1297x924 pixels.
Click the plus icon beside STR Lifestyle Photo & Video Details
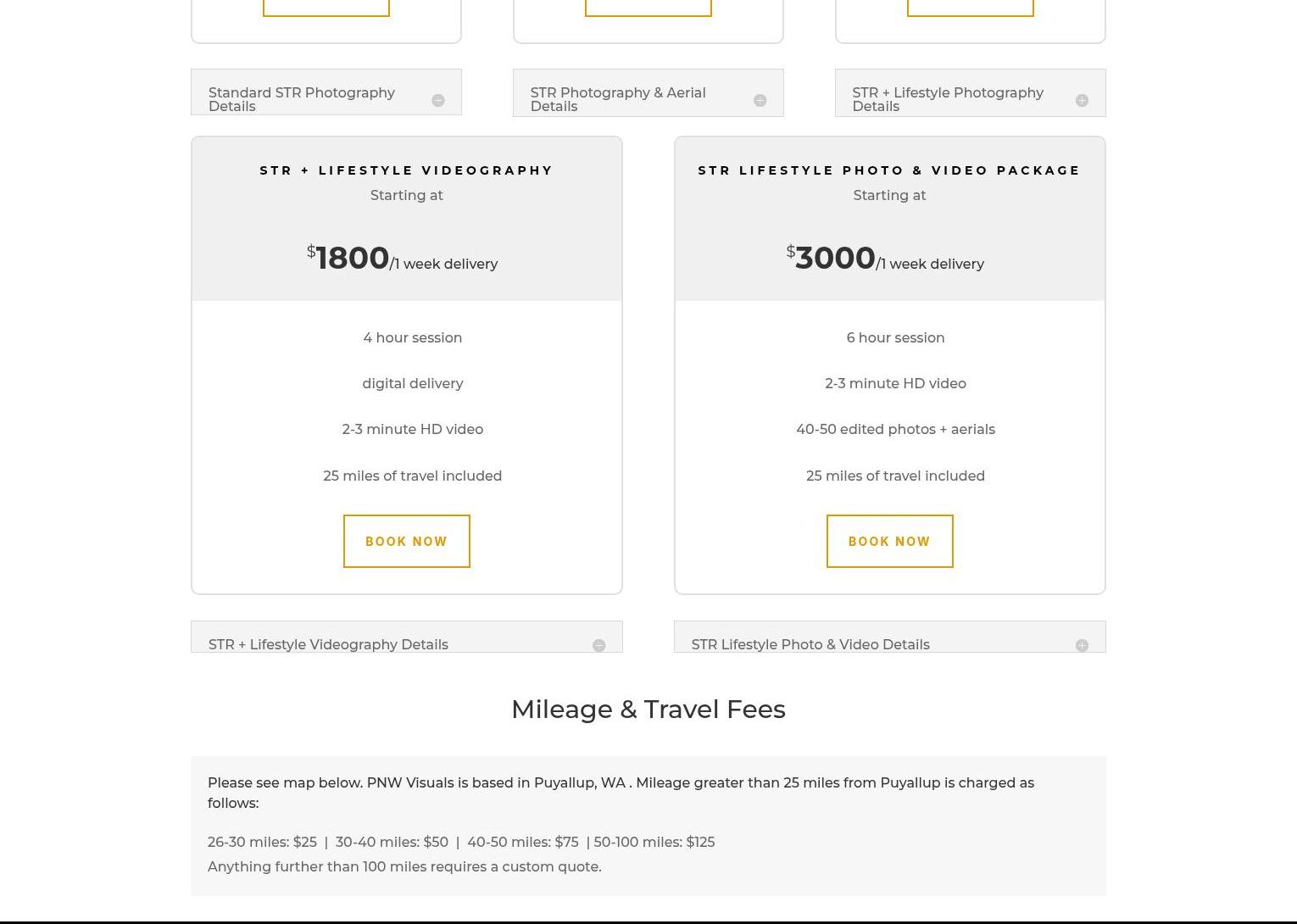pyautogui.click(x=1082, y=645)
